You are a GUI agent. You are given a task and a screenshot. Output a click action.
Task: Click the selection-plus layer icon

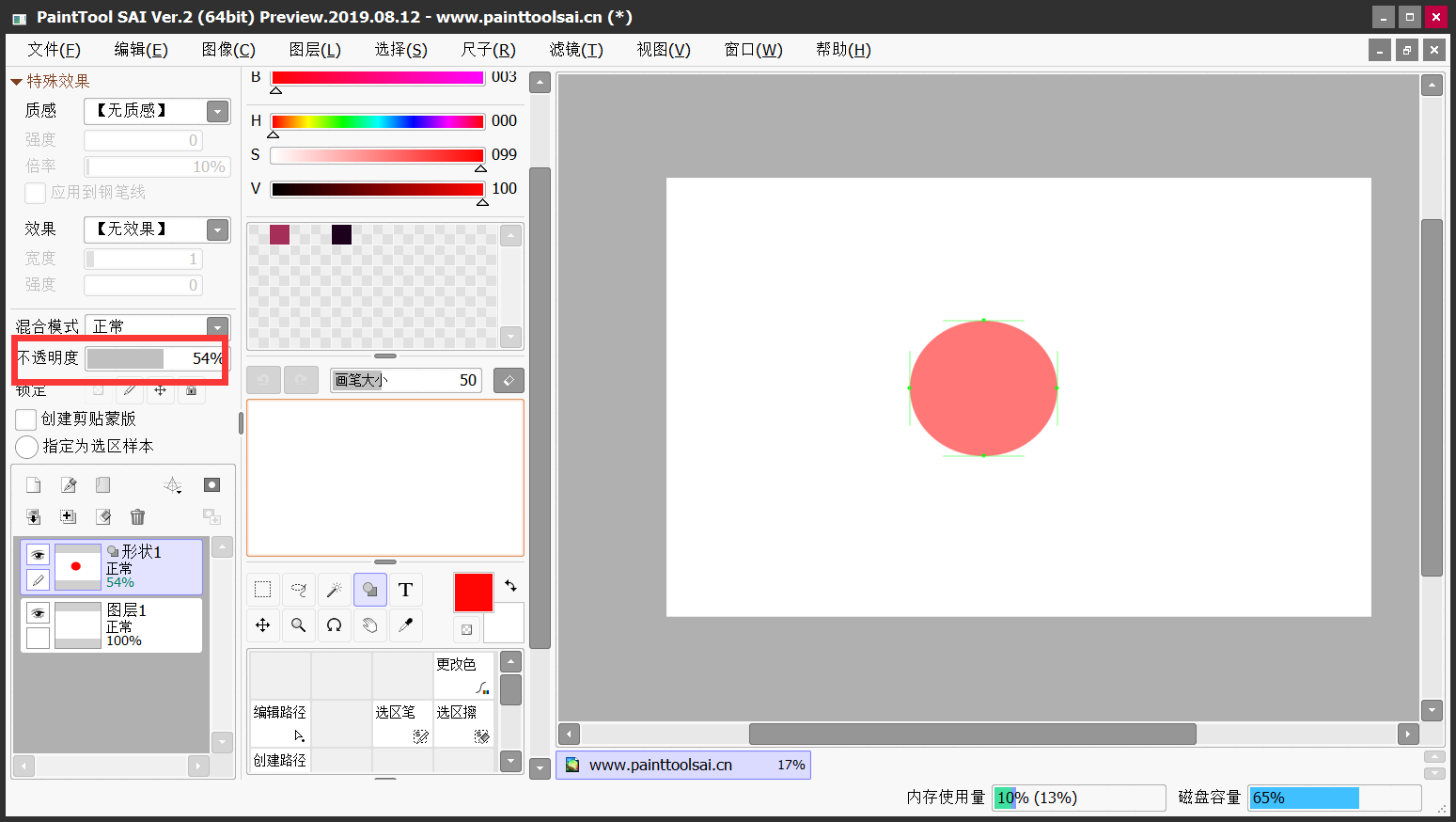pyautogui.click(x=69, y=517)
